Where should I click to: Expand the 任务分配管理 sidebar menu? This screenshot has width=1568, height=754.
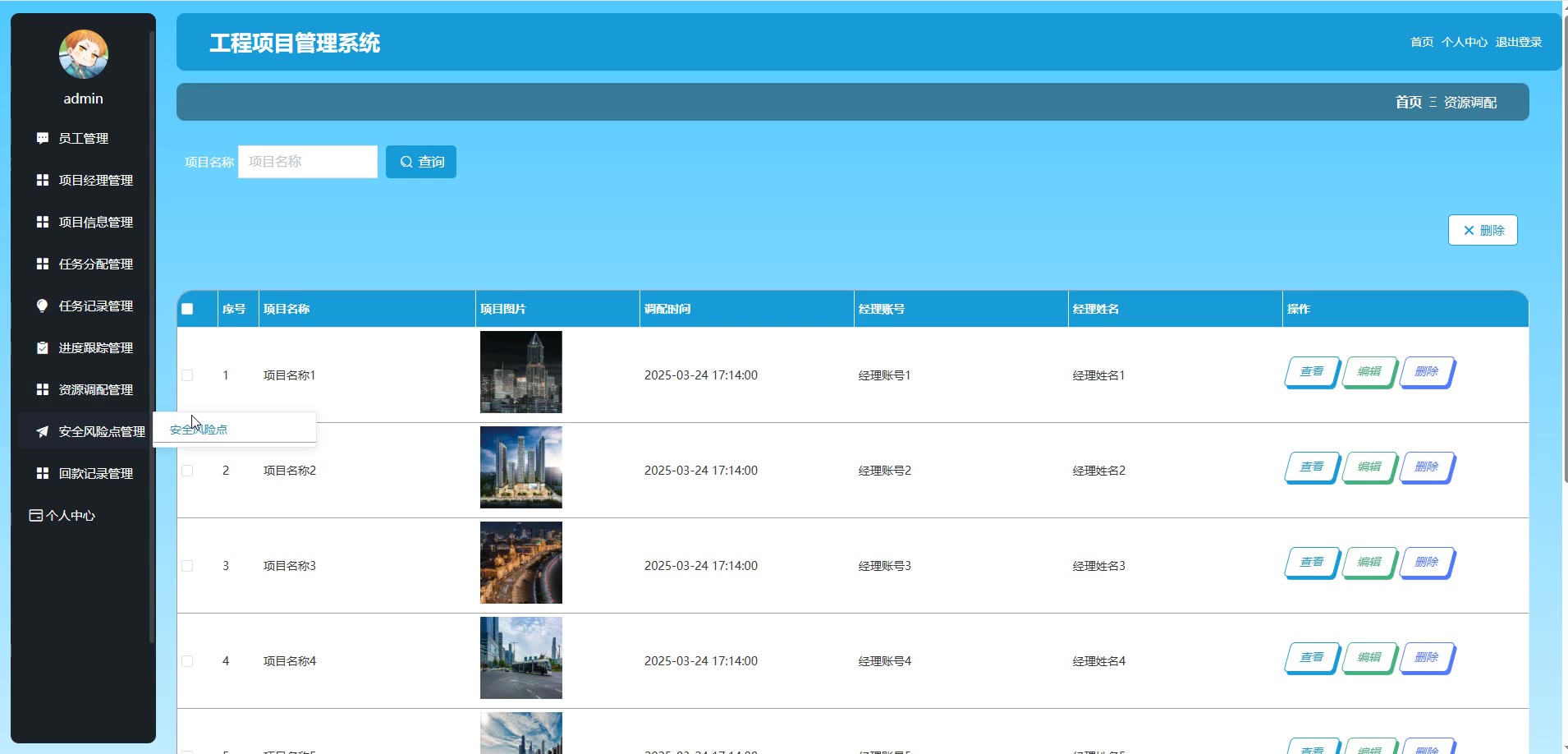95,264
